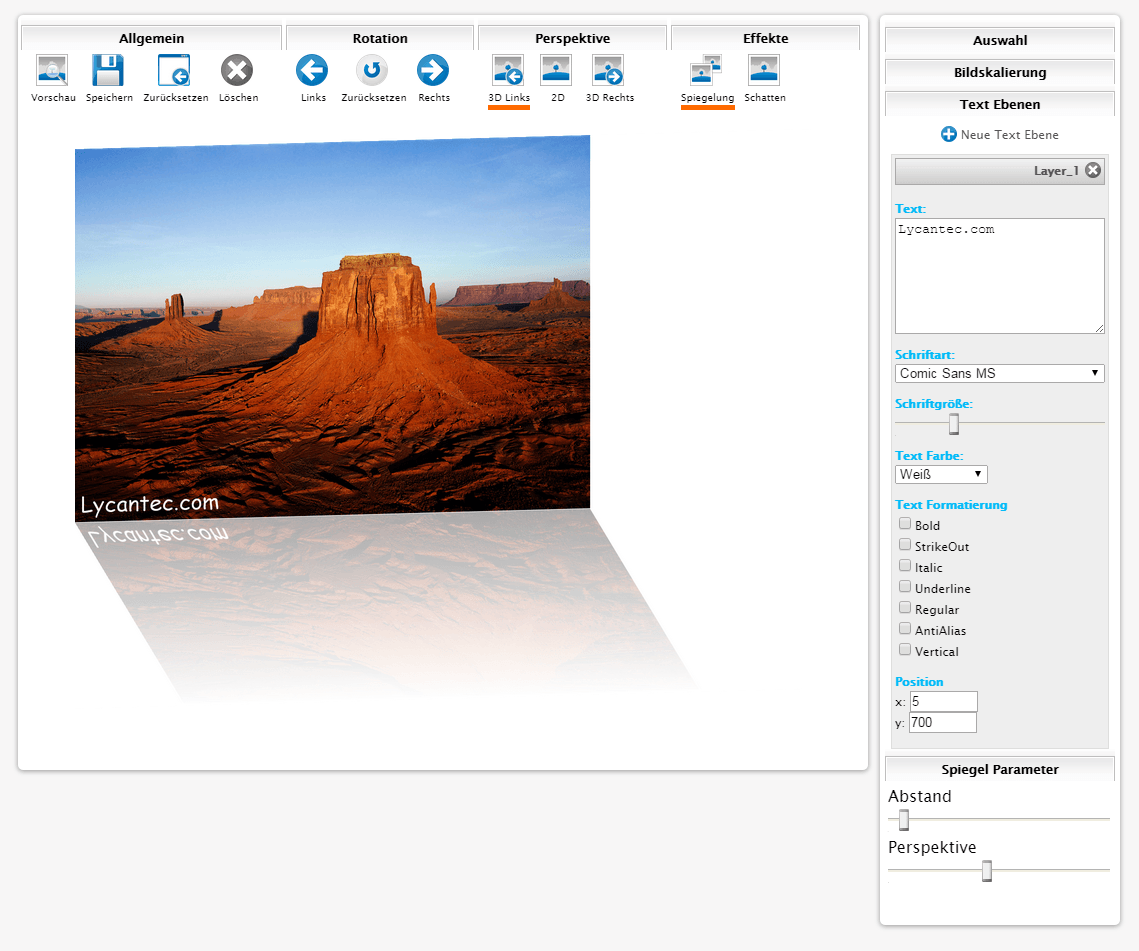The height and width of the screenshot is (951, 1139).
Task: Click the Rotation Zurücksetzen icon
Action: pos(372,70)
